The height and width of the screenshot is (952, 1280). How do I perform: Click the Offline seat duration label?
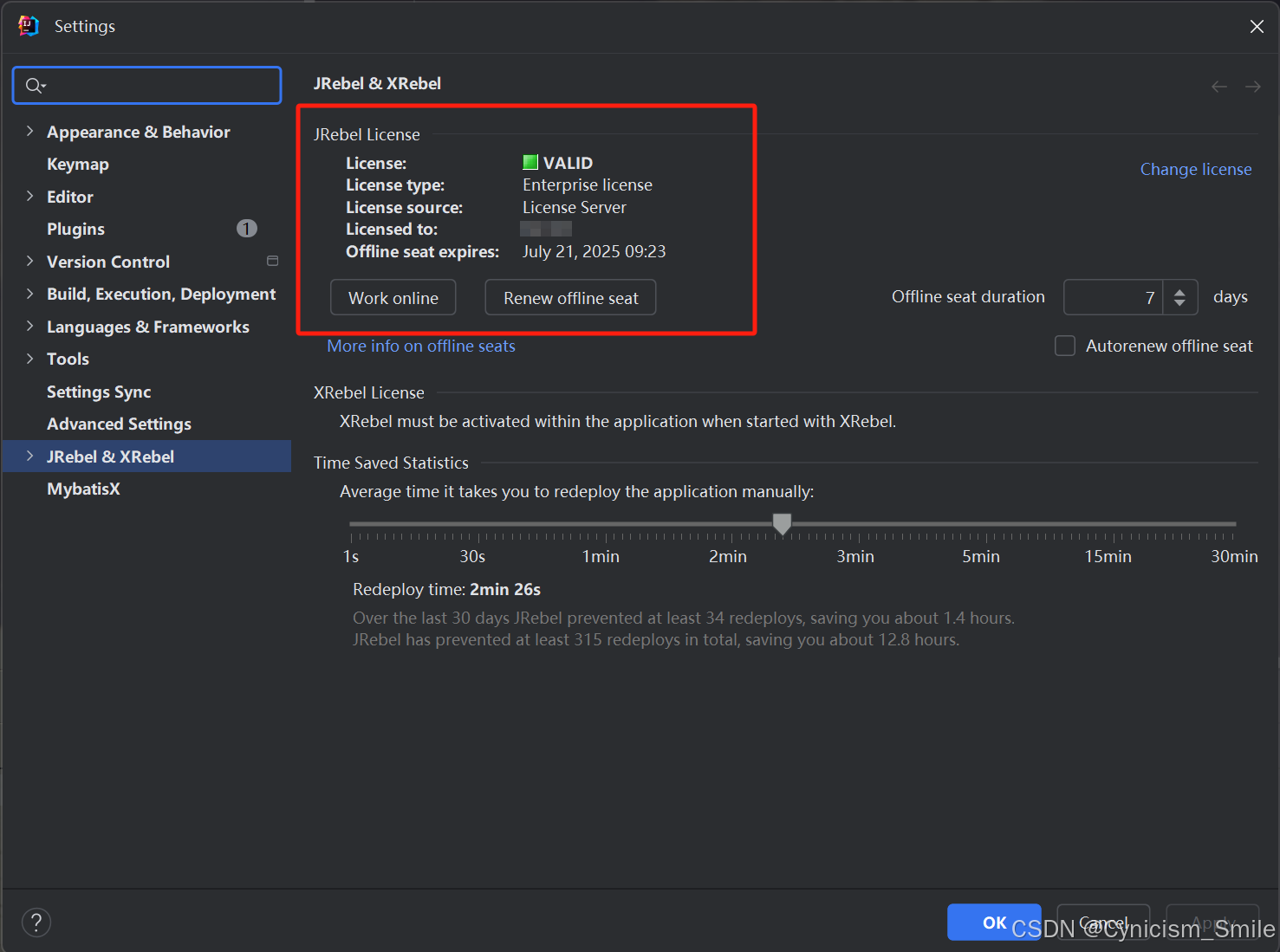pos(968,296)
